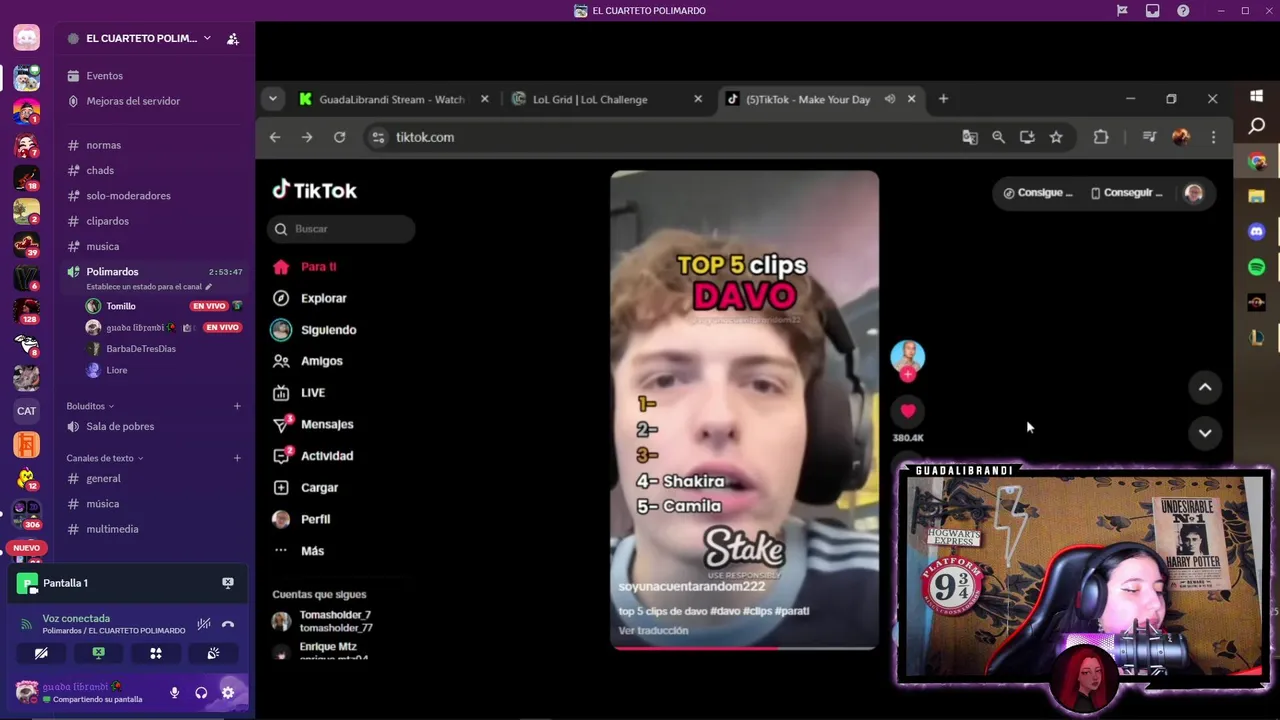The height and width of the screenshot is (720, 1280).
Task: Click the Chrome zoom magnifier icon
Action: (x=998, y=137)
